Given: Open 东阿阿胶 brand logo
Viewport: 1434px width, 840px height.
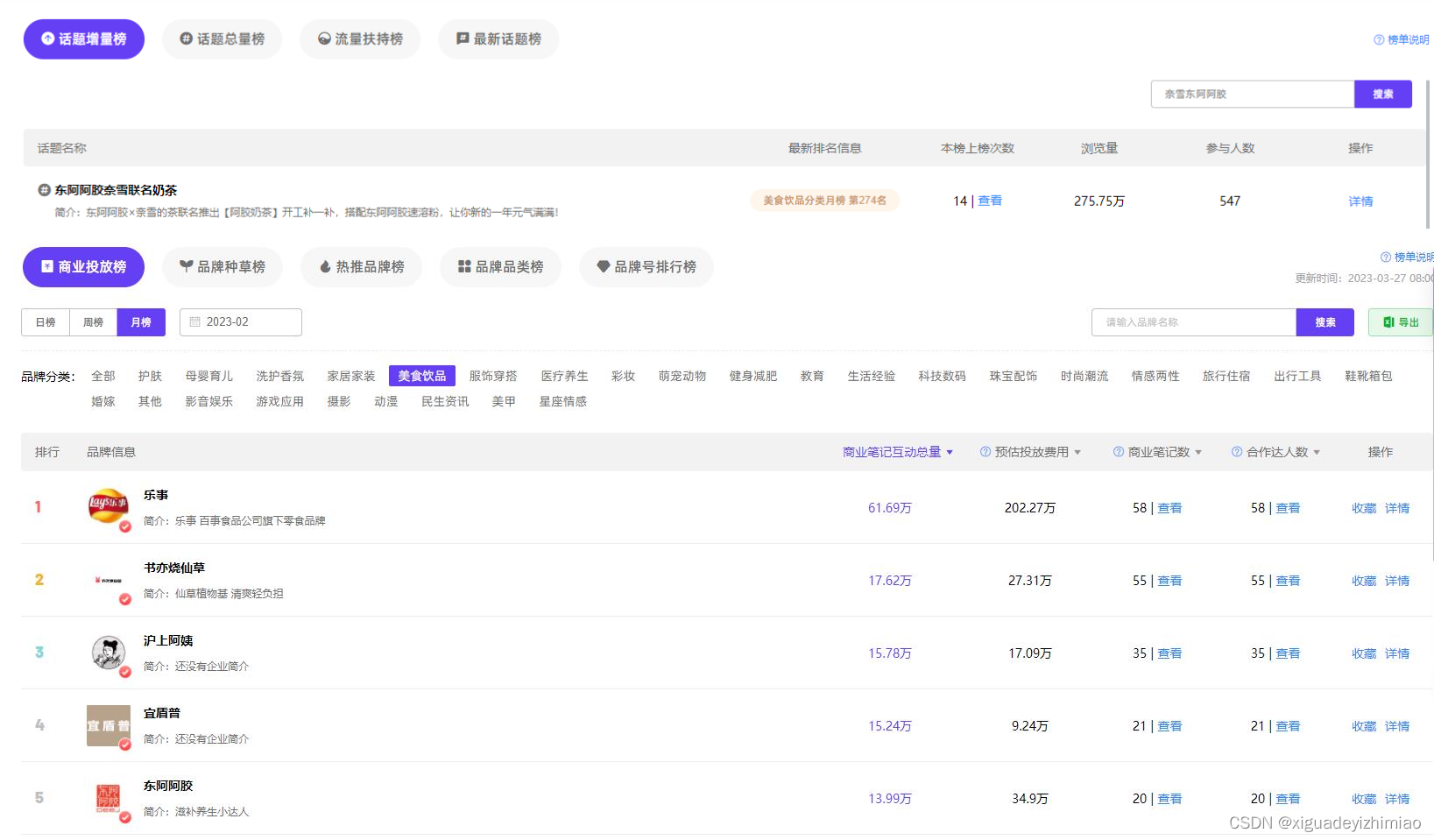Looking at the screenshot, I should [x=109, y=798].
